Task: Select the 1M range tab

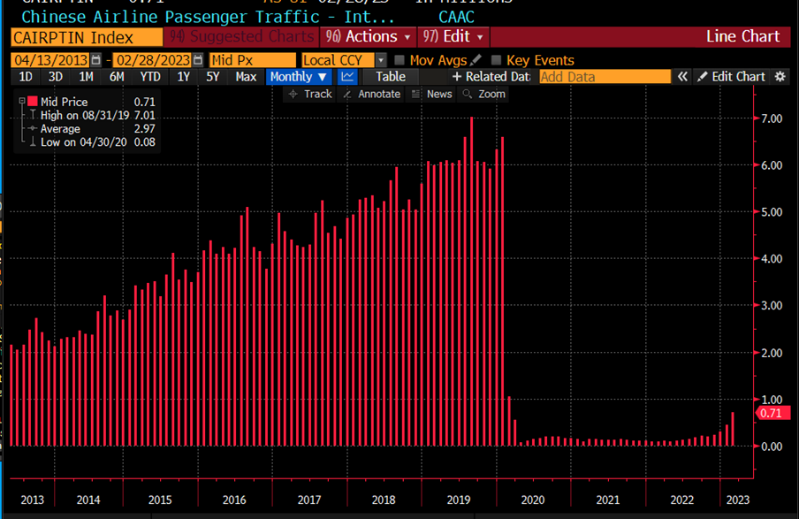Action: pyautogui.click(x=86, y=77)
